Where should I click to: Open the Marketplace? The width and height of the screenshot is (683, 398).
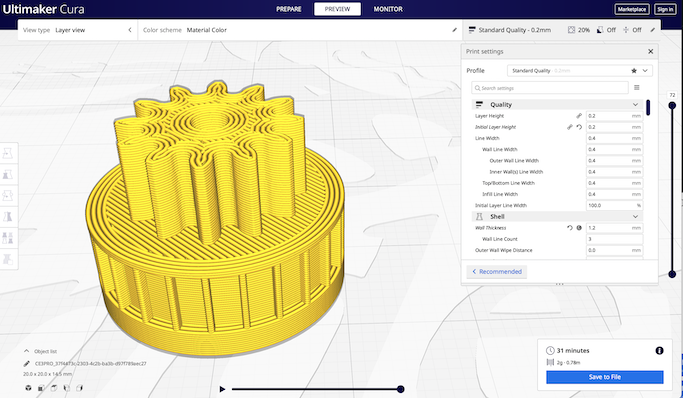point(632,9)
